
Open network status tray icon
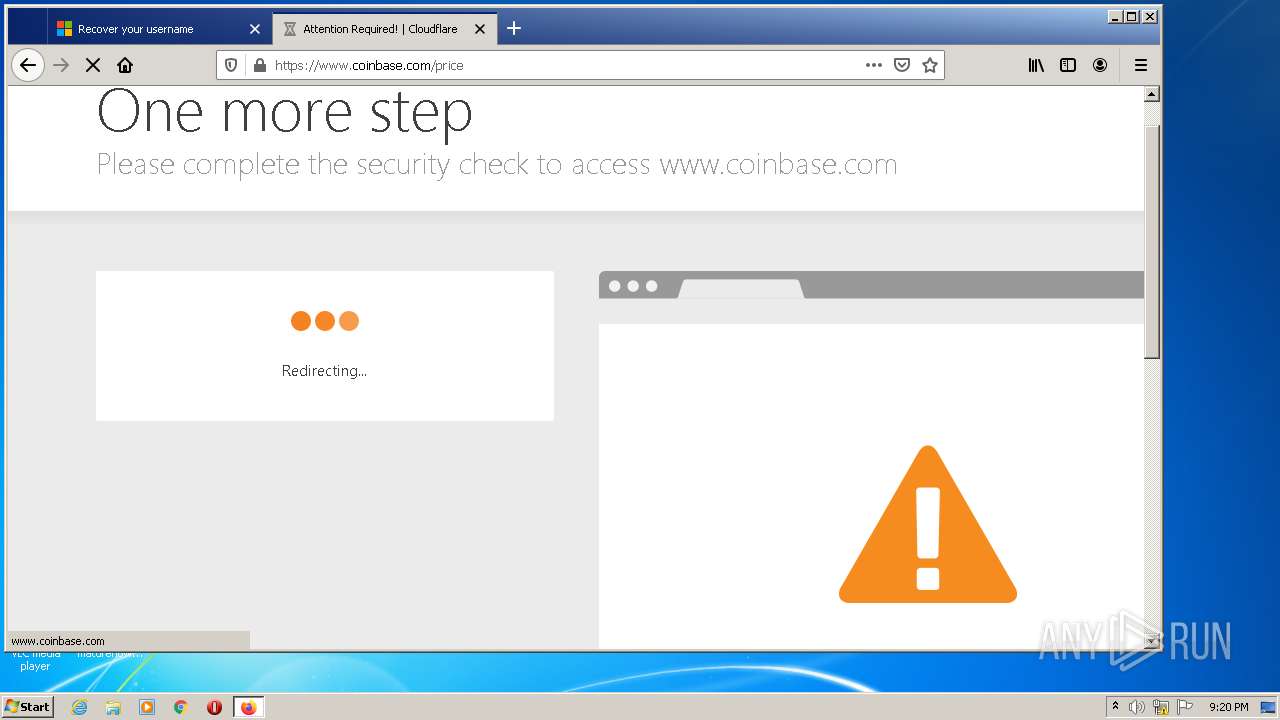1161,707
